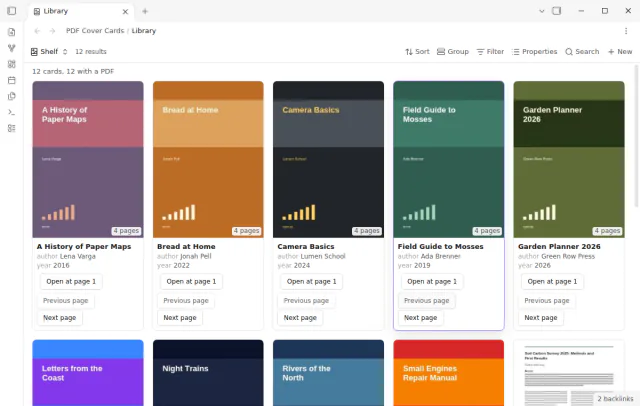This screenshot has width=640, height=406.
Task: Click '12 results' count text
Action: pos(91,51)
